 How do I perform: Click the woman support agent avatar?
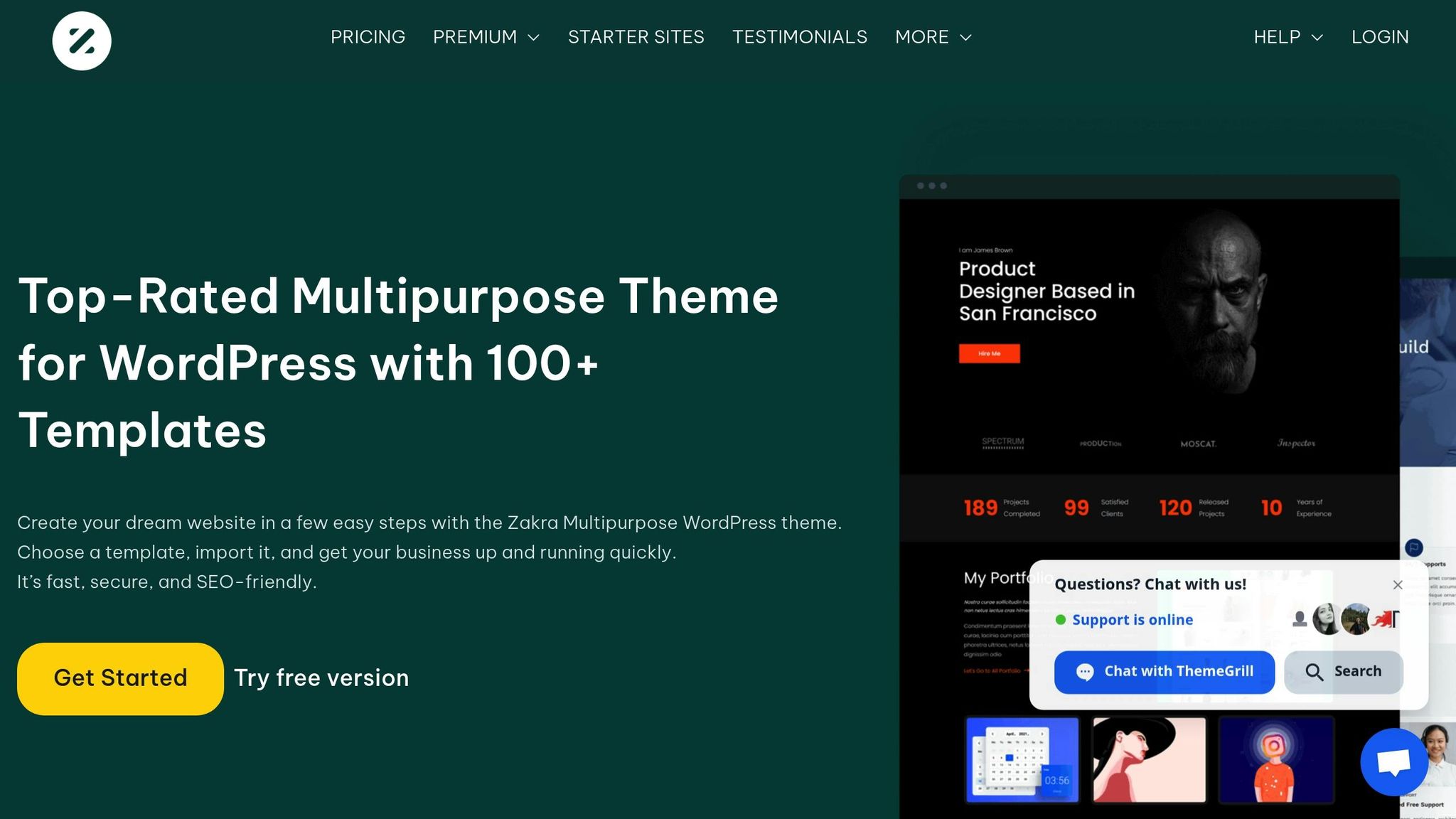[1327, 619]
